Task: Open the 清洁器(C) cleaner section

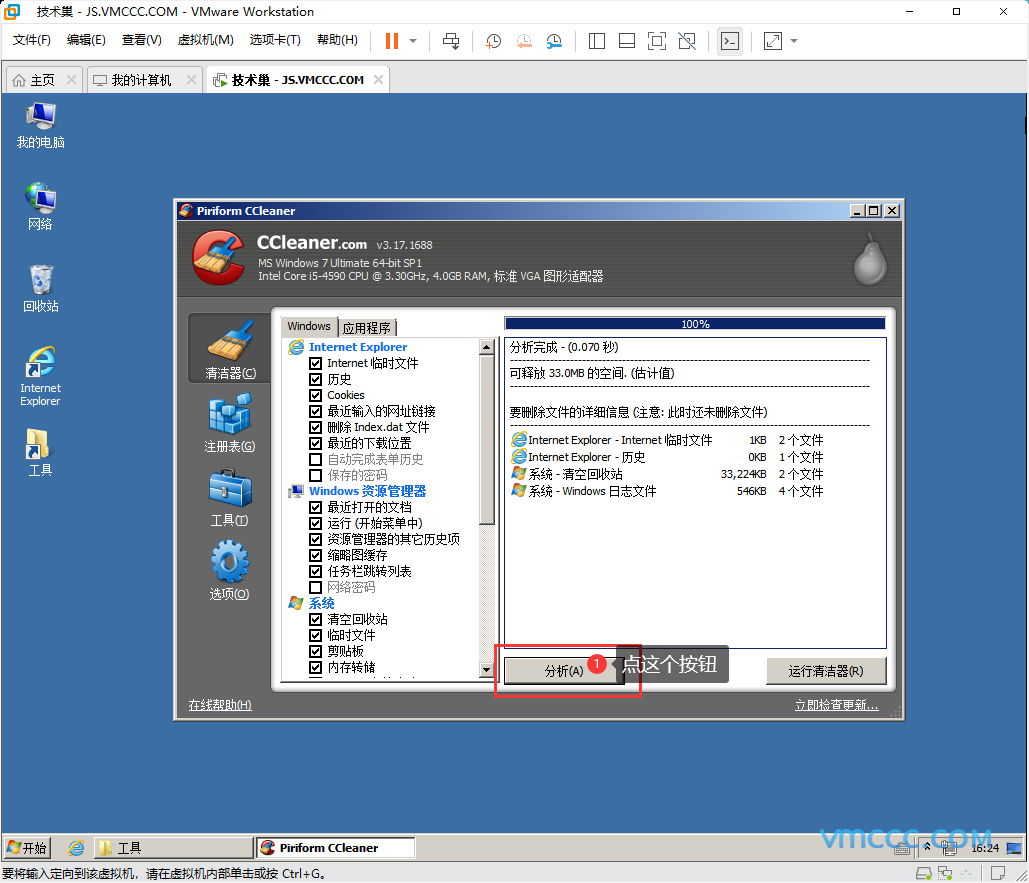Action: point(229,348)
